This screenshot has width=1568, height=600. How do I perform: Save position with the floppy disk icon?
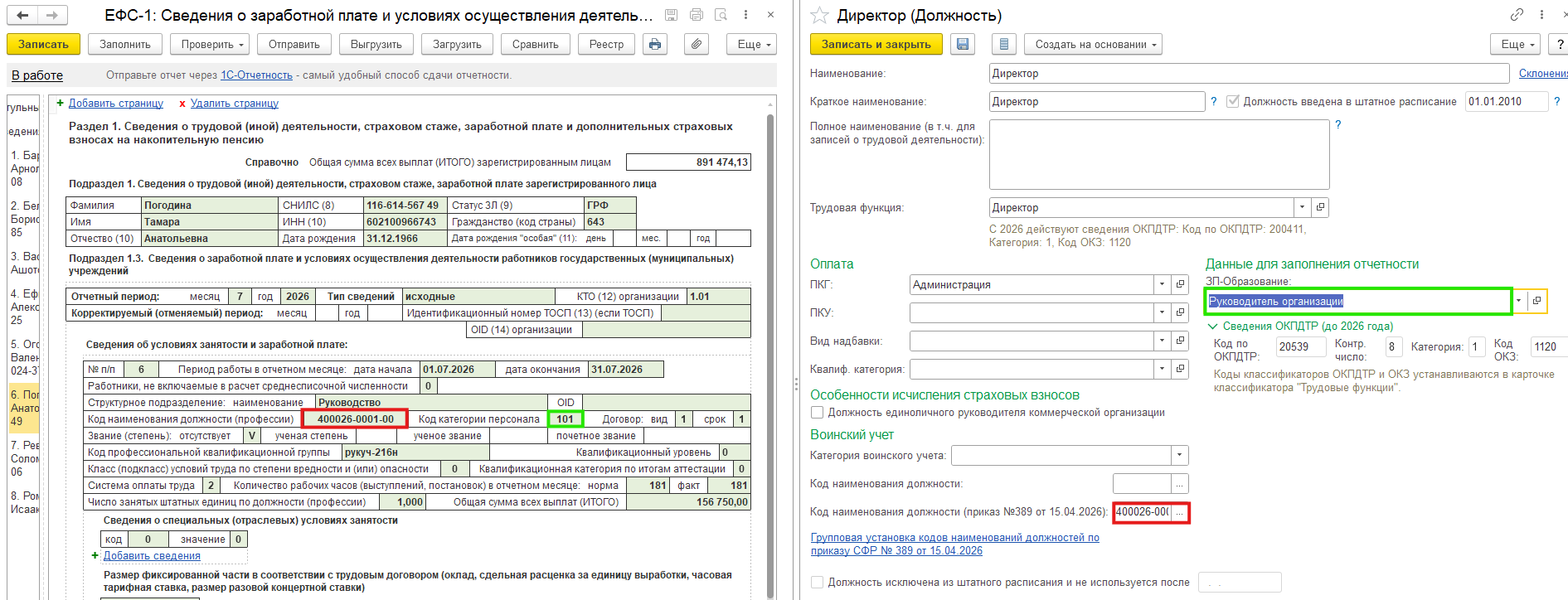pos(963,44)
